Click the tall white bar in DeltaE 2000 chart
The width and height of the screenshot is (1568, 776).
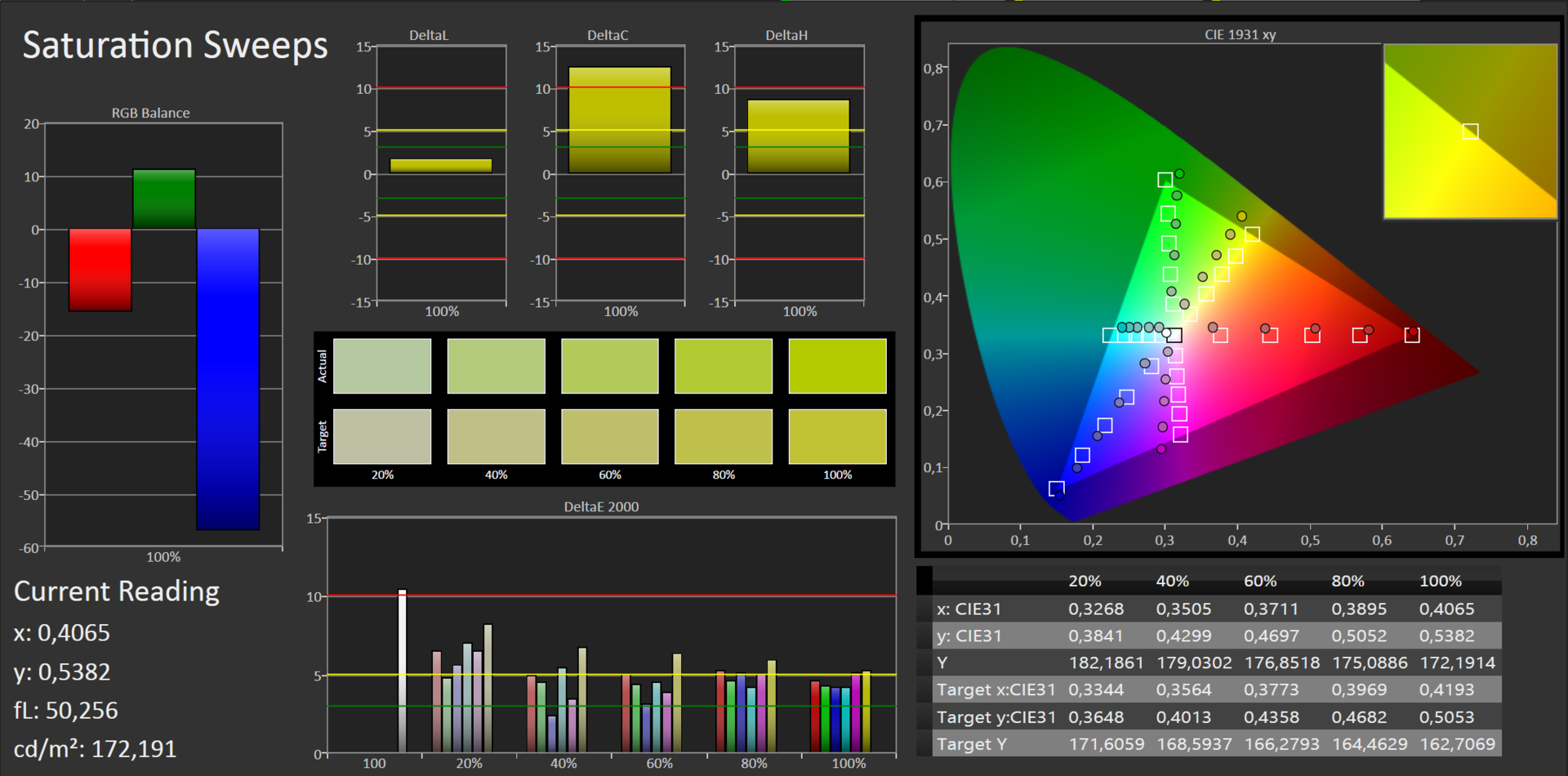(x=402, y=671)
